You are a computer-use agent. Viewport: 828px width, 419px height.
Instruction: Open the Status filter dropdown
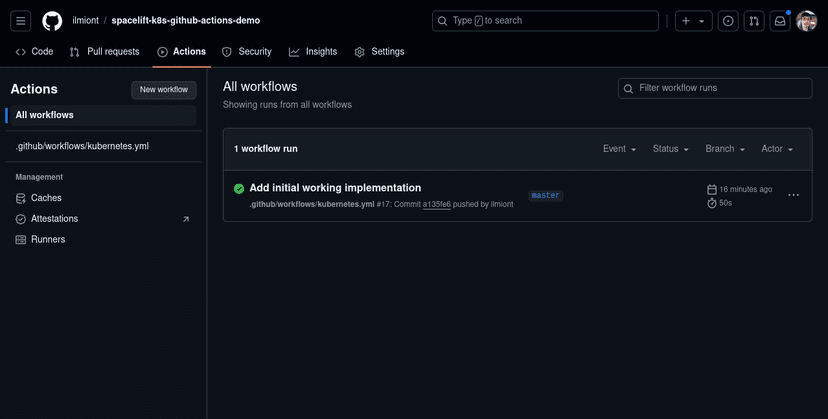click(671, 149)
